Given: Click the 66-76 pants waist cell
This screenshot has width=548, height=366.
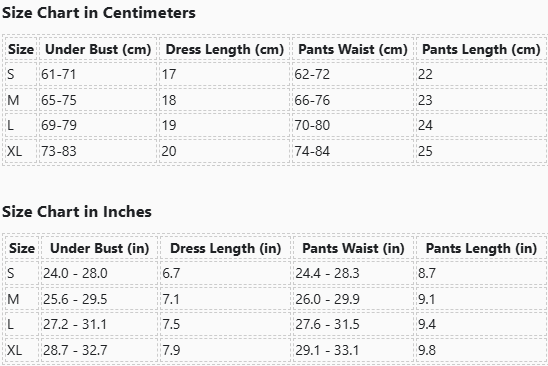Looking at the screenshot, I should tap(353, 100).
